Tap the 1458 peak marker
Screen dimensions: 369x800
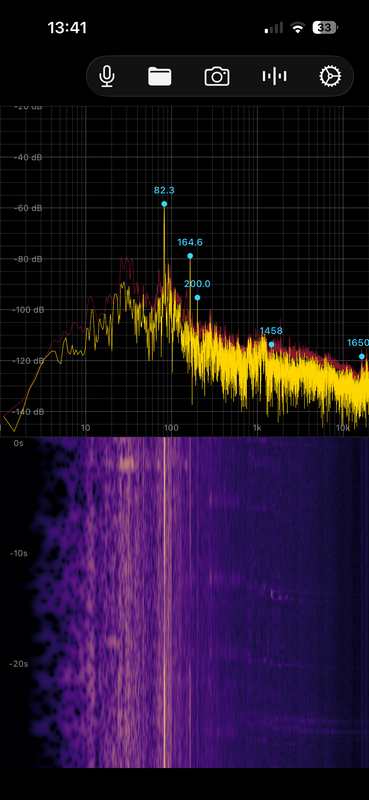pos(272,344)
